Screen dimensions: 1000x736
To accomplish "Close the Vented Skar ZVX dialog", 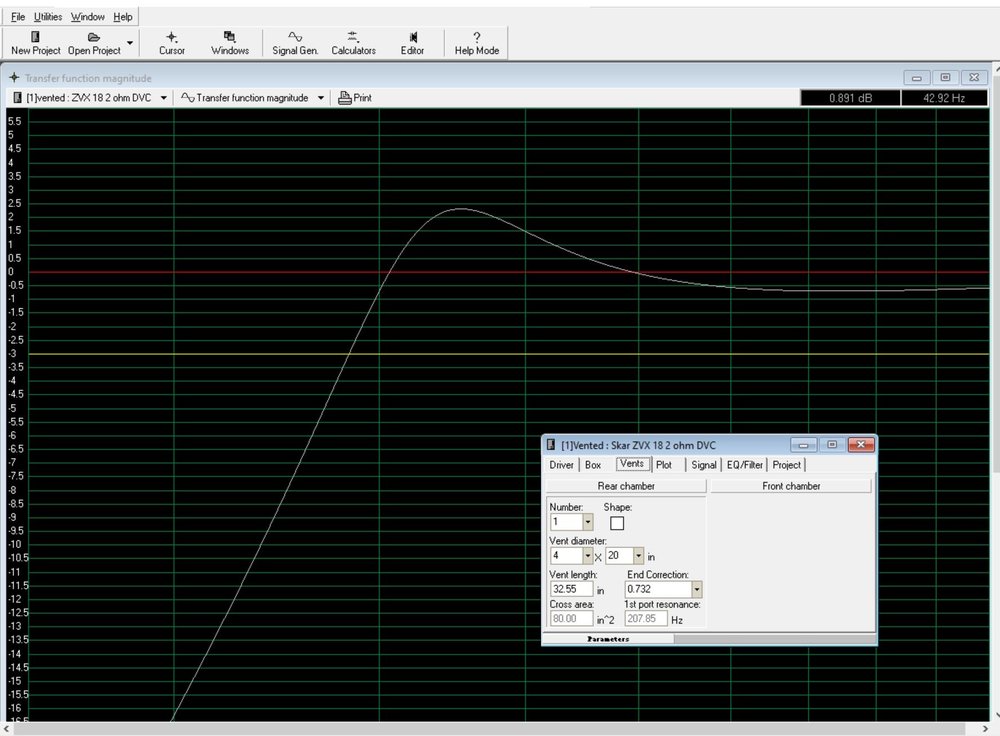I will click(x=861, y=445).
